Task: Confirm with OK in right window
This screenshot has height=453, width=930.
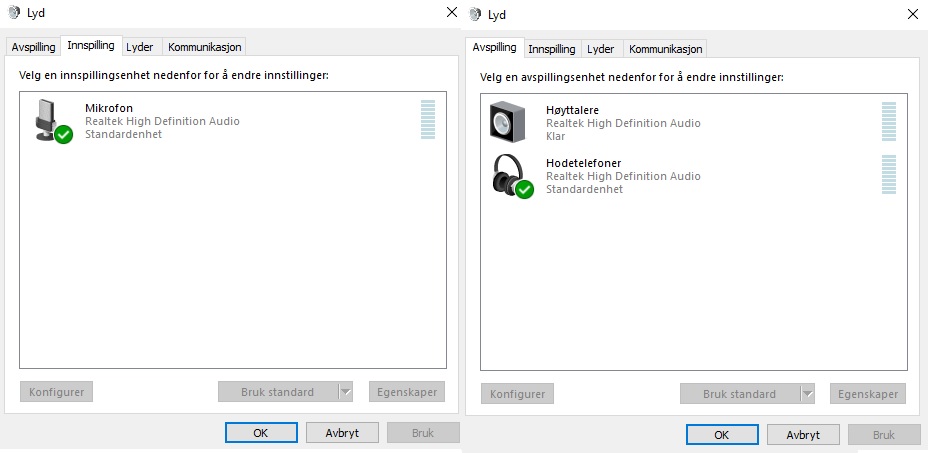Action: [722, 435]
